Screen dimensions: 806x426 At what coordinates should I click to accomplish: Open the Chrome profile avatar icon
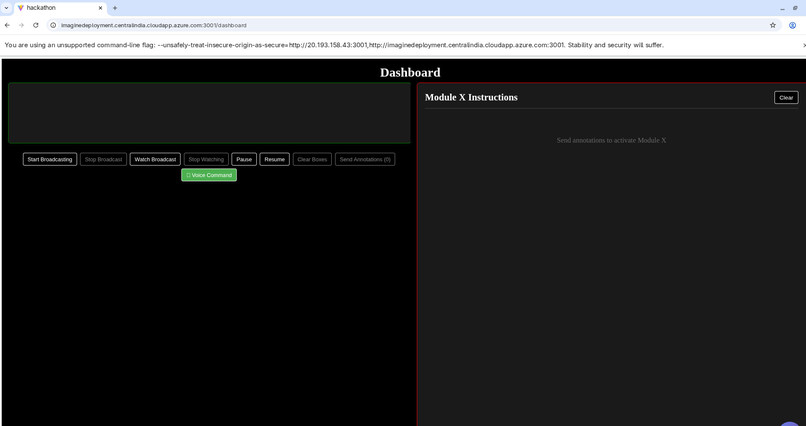(792, 25)
